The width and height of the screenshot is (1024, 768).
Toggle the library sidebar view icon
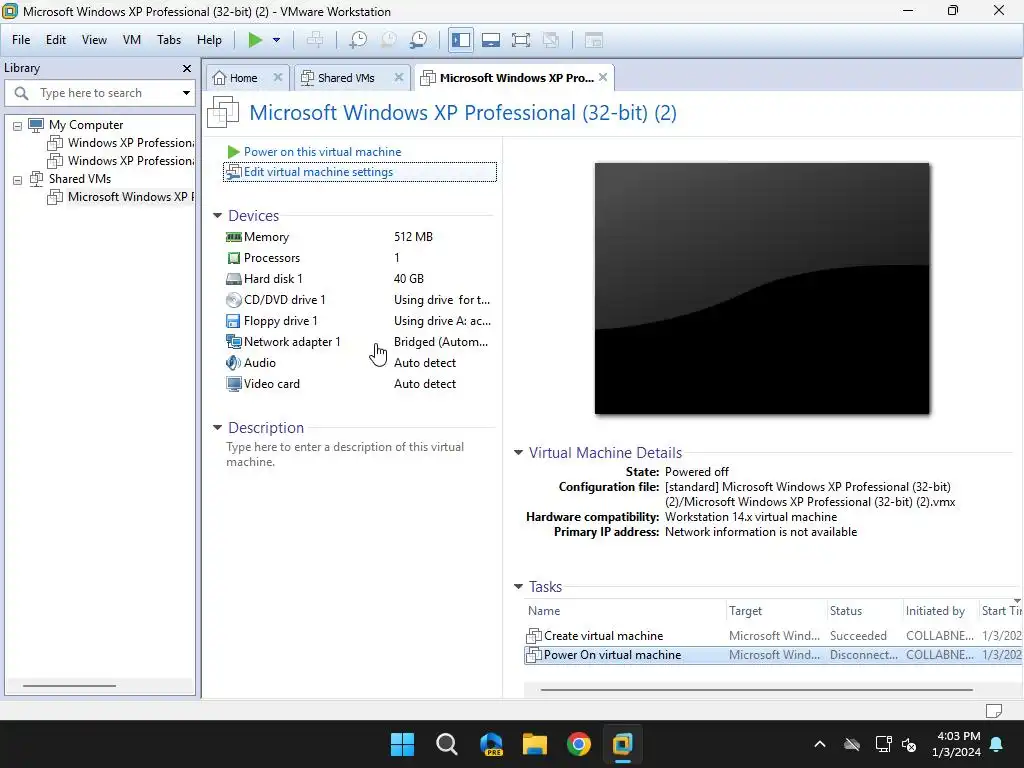460,40
